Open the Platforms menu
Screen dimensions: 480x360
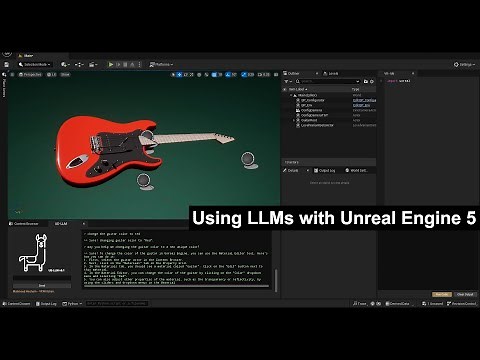click(x=161, y=64)
